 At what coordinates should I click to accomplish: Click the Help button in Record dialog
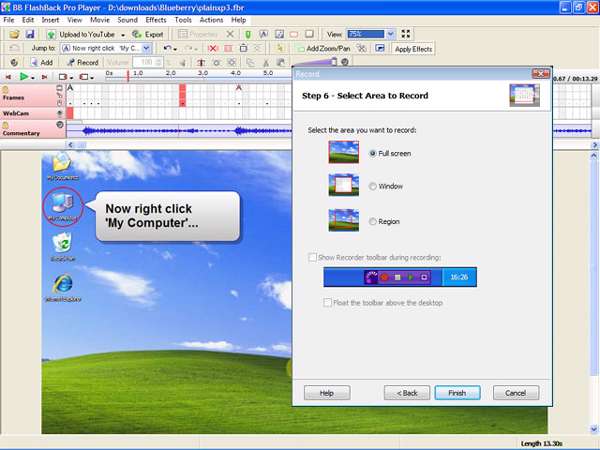(327, 393)
